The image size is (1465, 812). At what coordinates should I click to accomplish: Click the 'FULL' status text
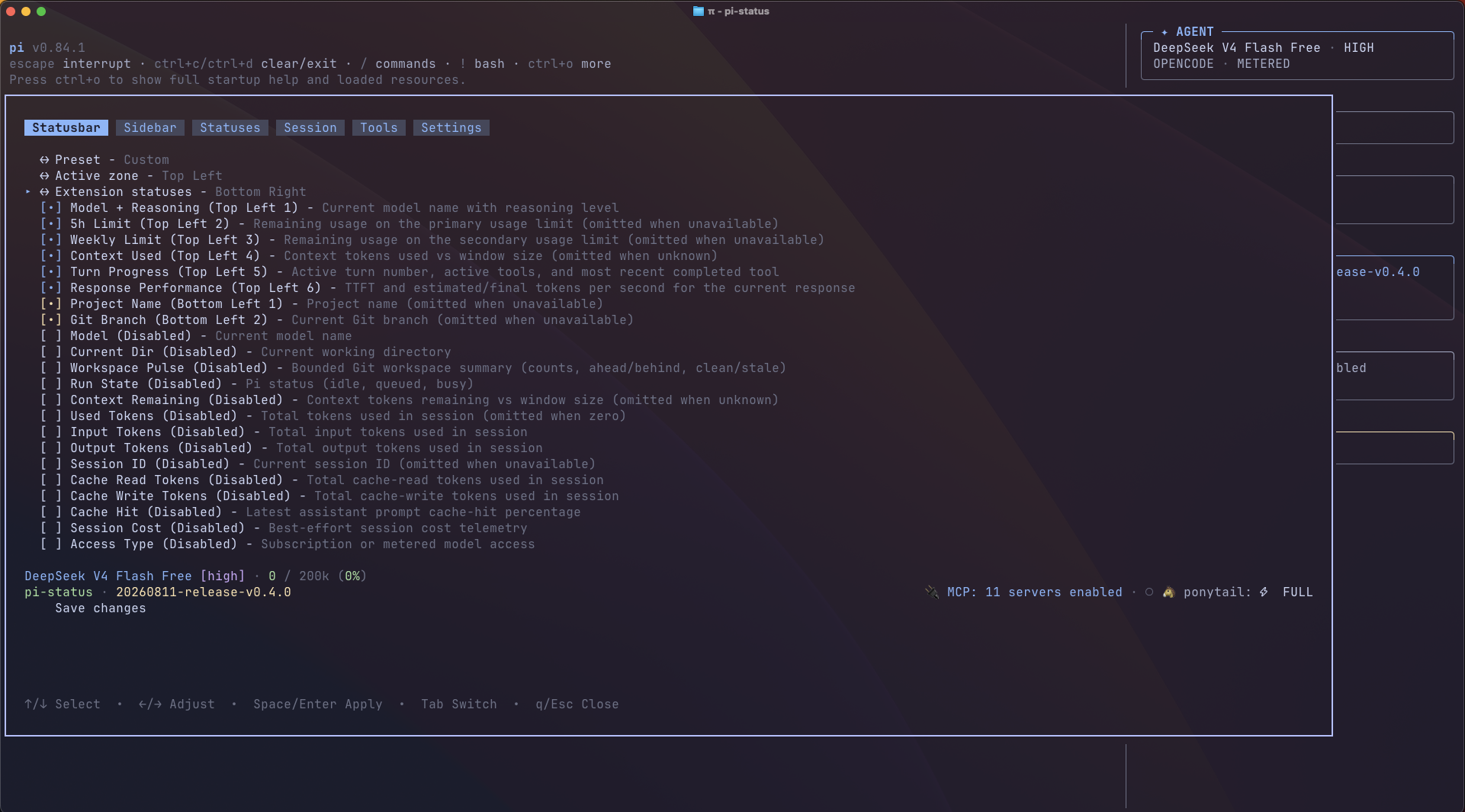1298,592
